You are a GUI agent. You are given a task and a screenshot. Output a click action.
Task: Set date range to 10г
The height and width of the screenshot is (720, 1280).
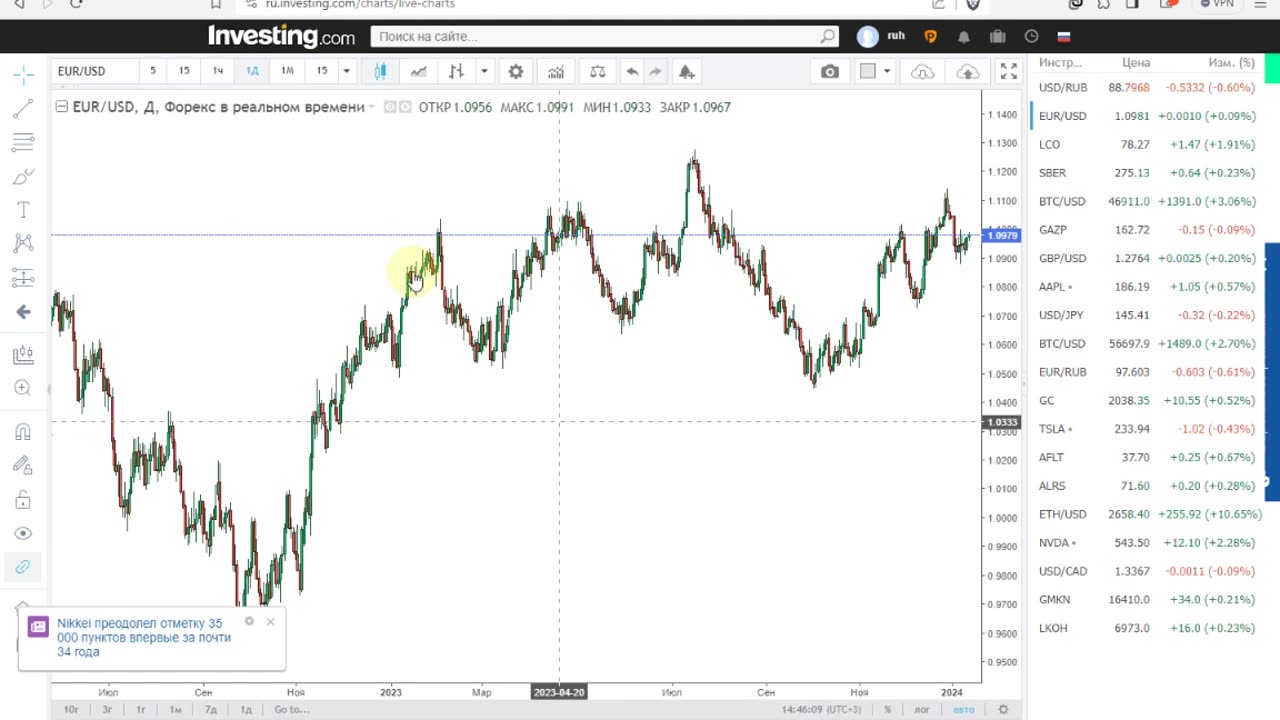click(71, 709)
